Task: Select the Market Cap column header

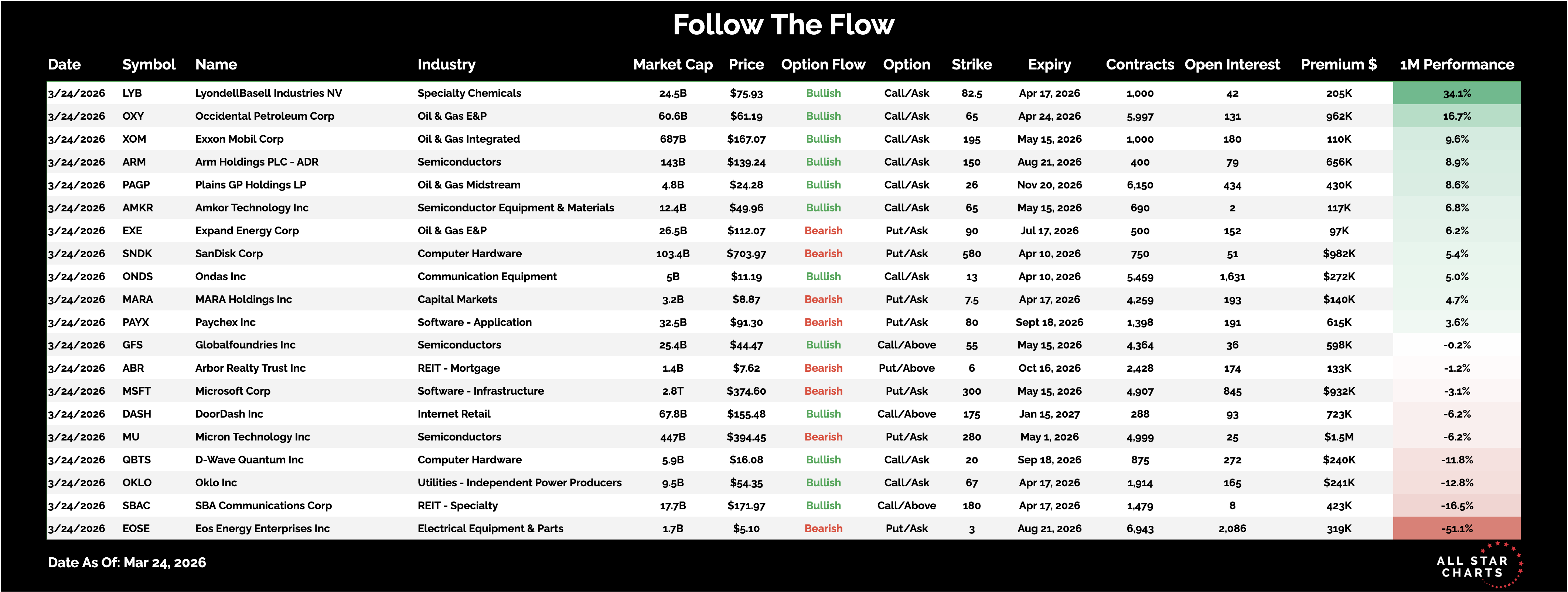Action: point(673,65)
